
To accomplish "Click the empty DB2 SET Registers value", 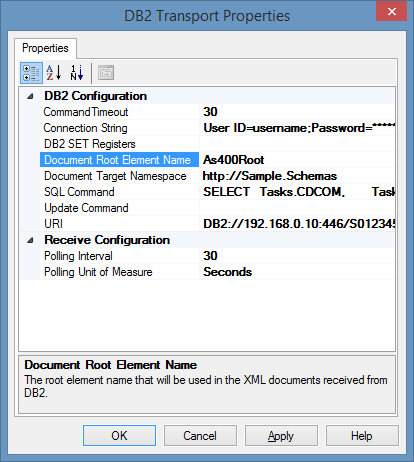I will [297, 144].
